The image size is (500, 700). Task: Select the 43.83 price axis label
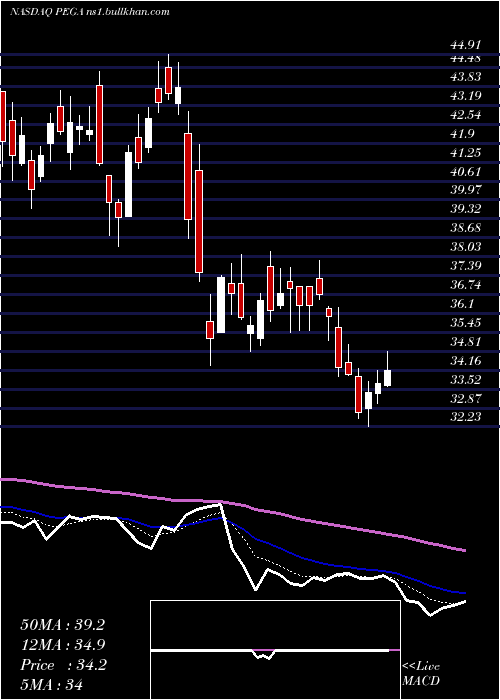(x=465, y=77)
